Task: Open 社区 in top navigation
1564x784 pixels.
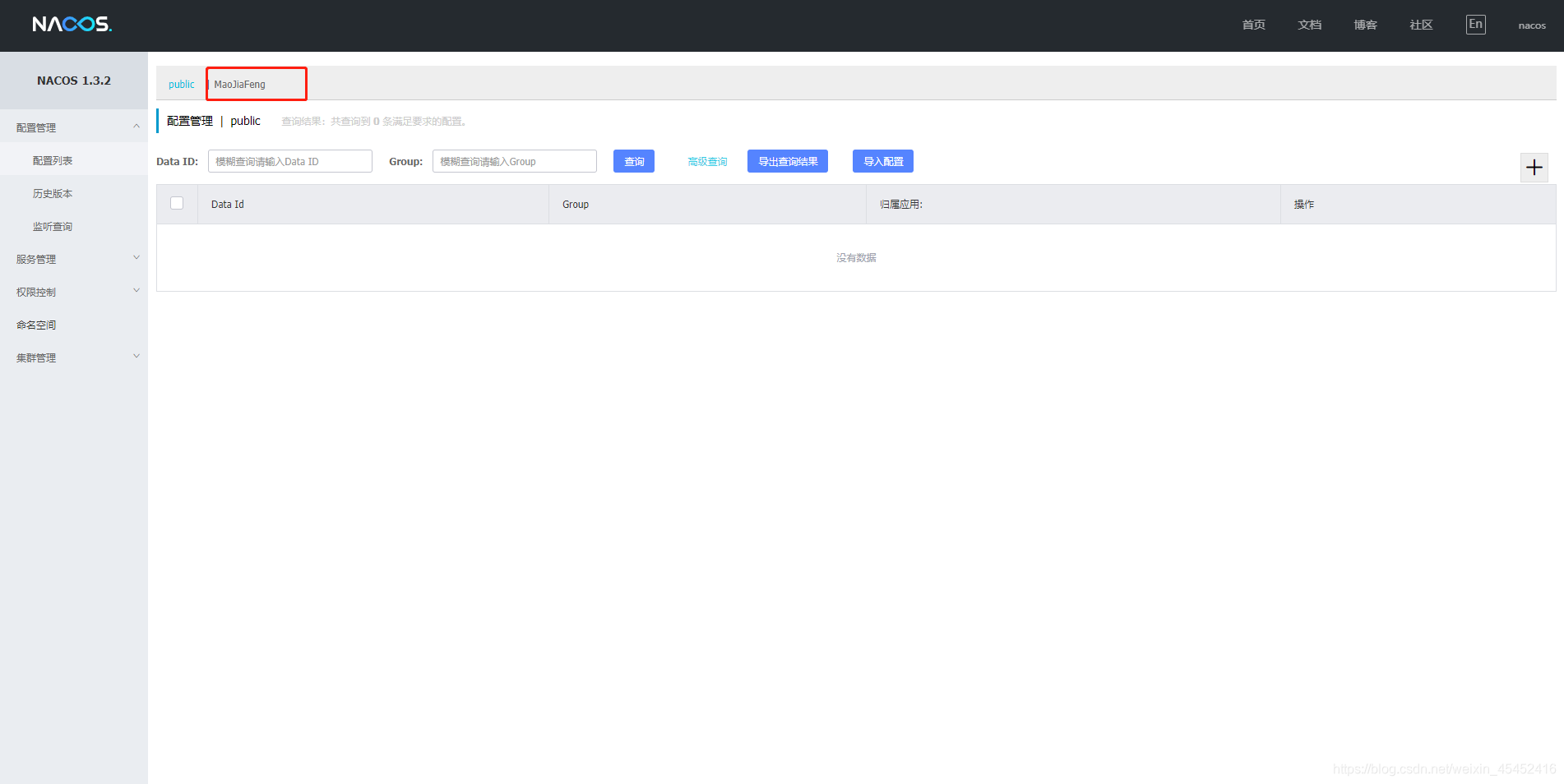Action: tap(1421, 25)
